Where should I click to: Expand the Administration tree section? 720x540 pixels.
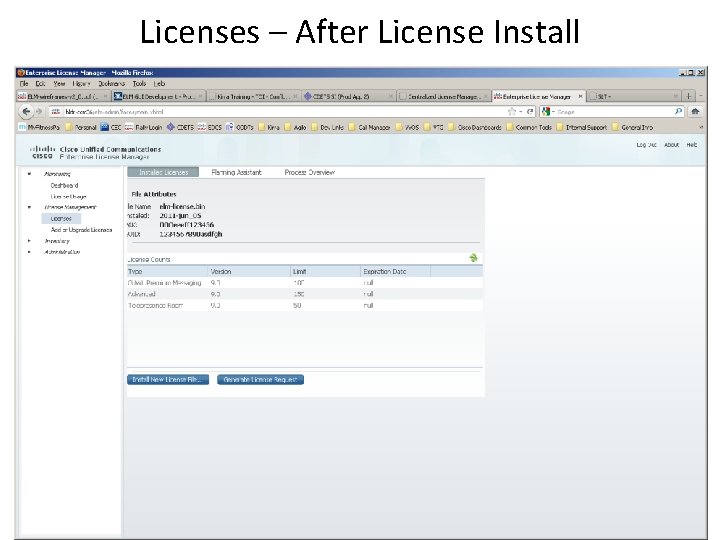click(29, 252)
